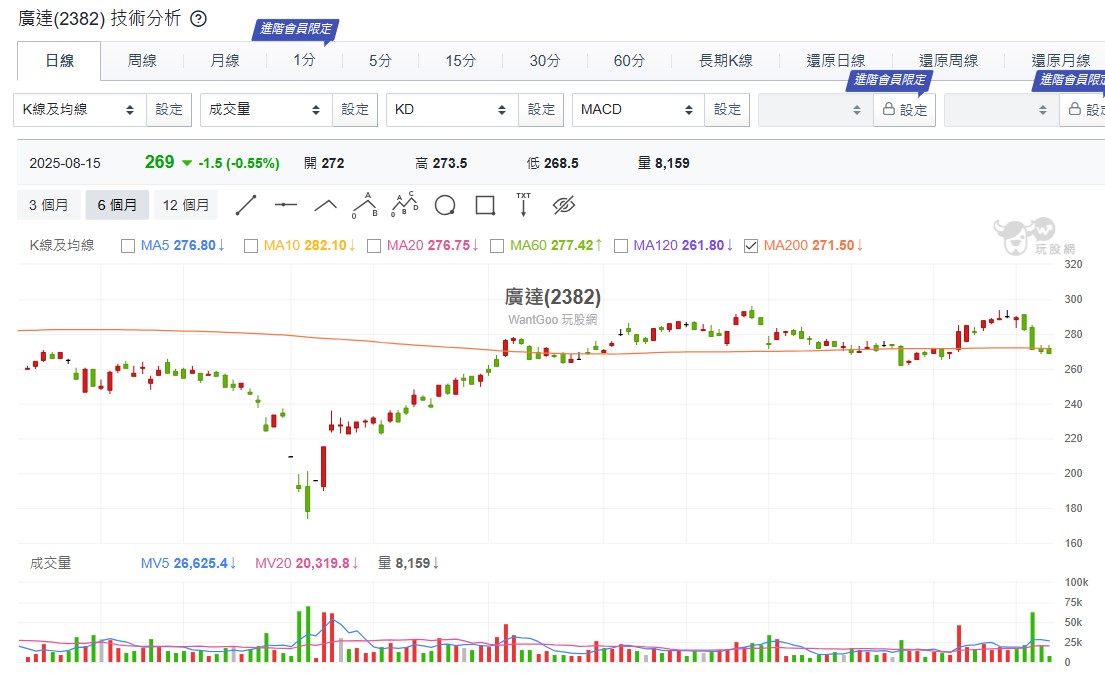Switch to the 還原日線 tab
Screen dimensions: 1105x673
click(836, 61)
